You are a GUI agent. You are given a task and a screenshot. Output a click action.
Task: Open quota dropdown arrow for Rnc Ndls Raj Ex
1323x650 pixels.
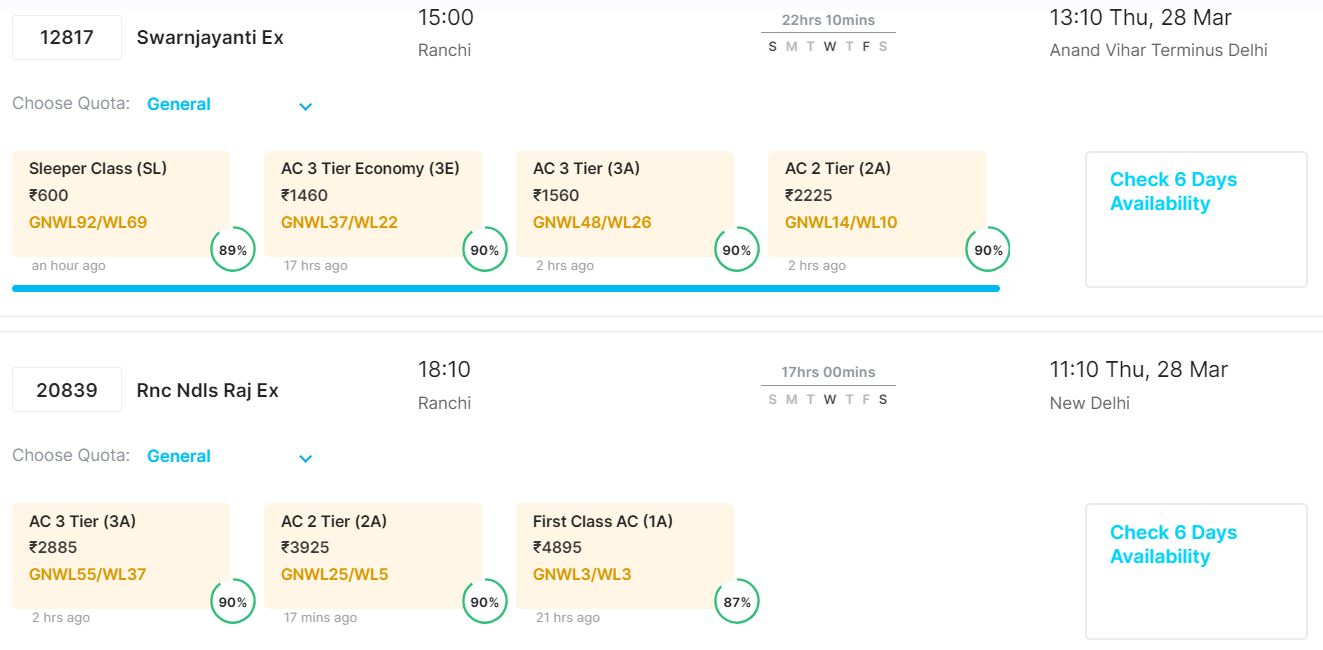pyautogui.click(x=306, y=458)
